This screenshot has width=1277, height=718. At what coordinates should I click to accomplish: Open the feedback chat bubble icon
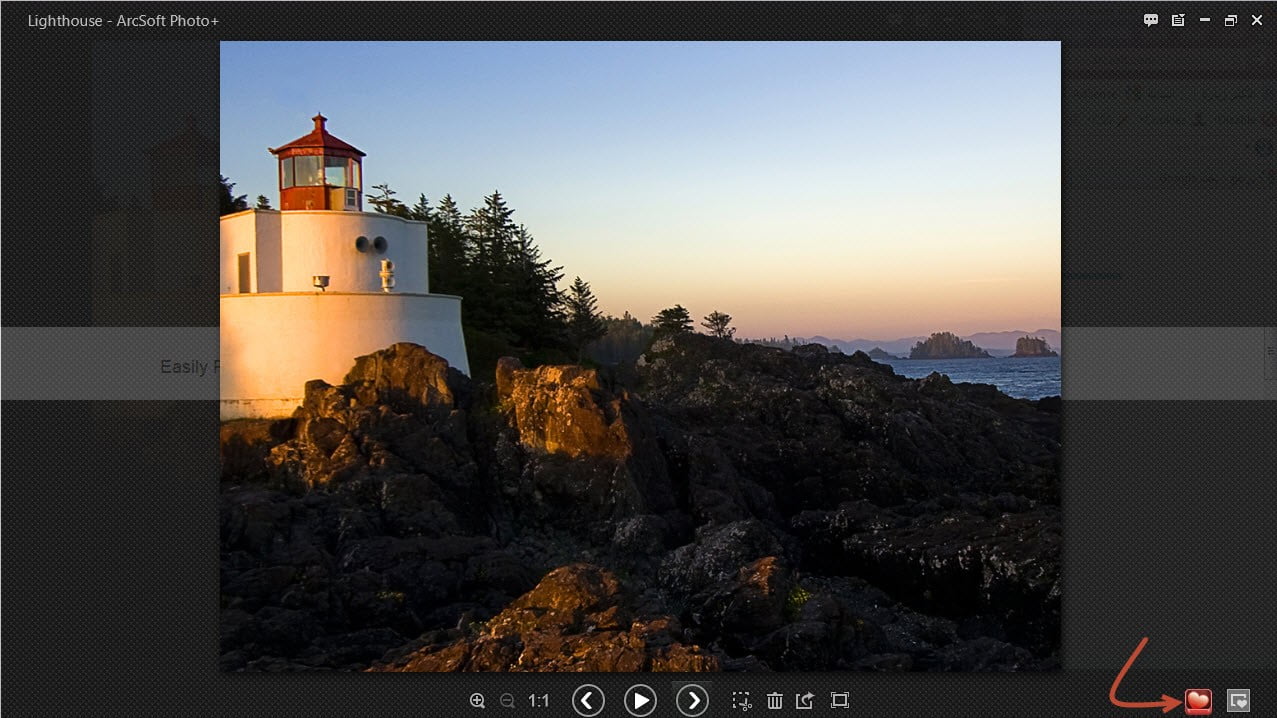(1150, 19)
